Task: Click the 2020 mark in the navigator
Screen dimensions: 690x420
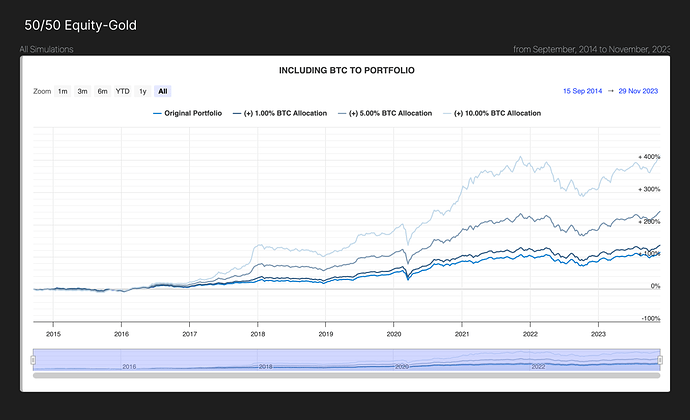Action: [x=401, y=367]
